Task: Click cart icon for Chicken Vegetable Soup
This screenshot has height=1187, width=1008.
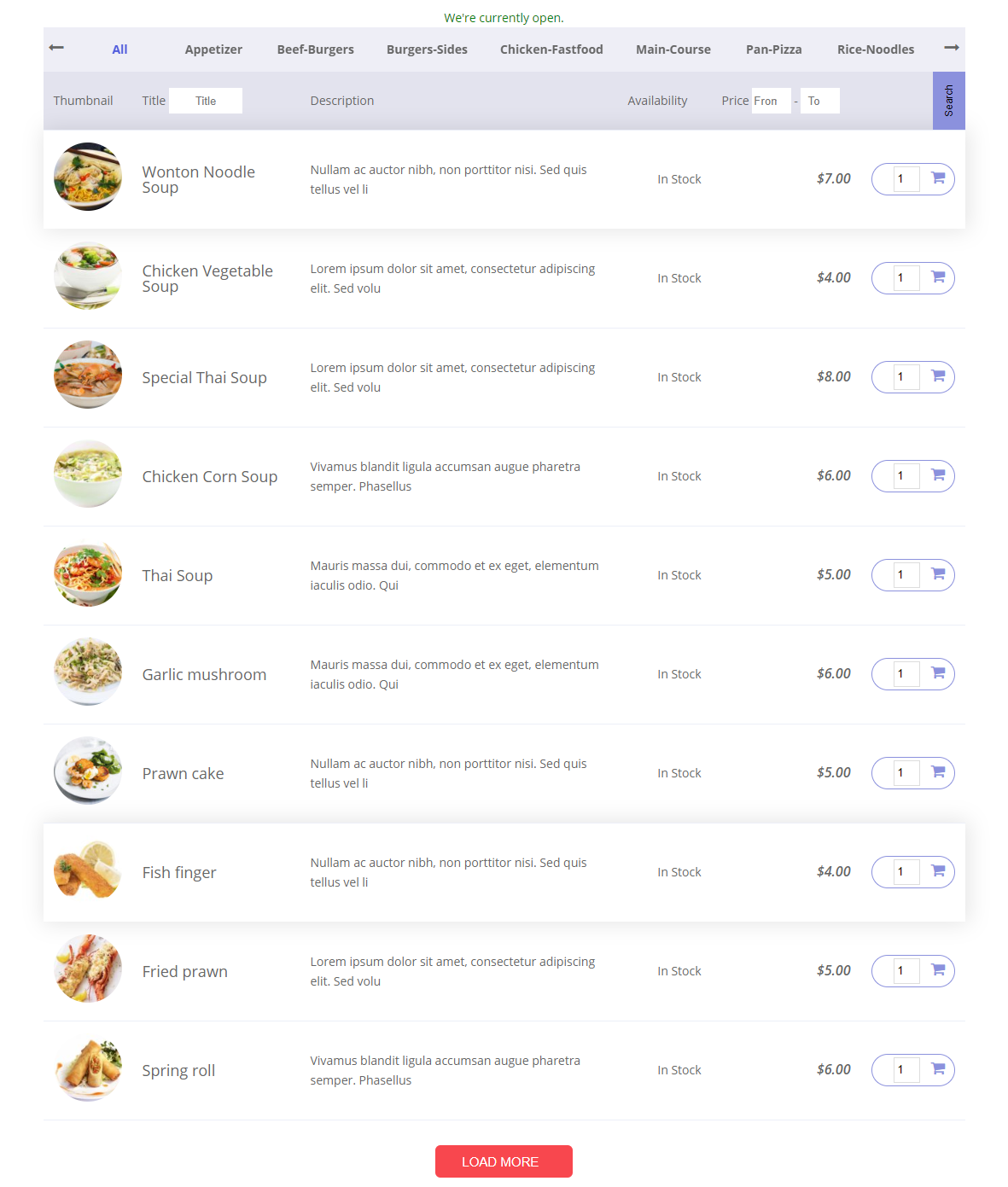Action: point(937,277)
